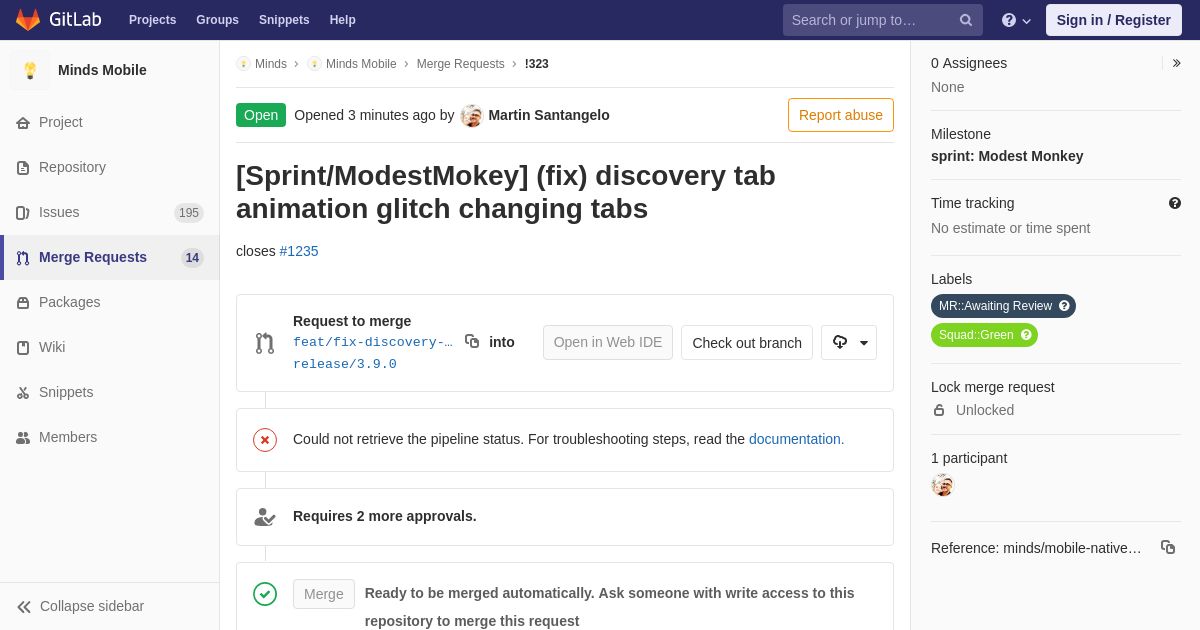Click the GitLab fox logo
The width and height of the screenshot is (1200, 630).
(28, 20)
